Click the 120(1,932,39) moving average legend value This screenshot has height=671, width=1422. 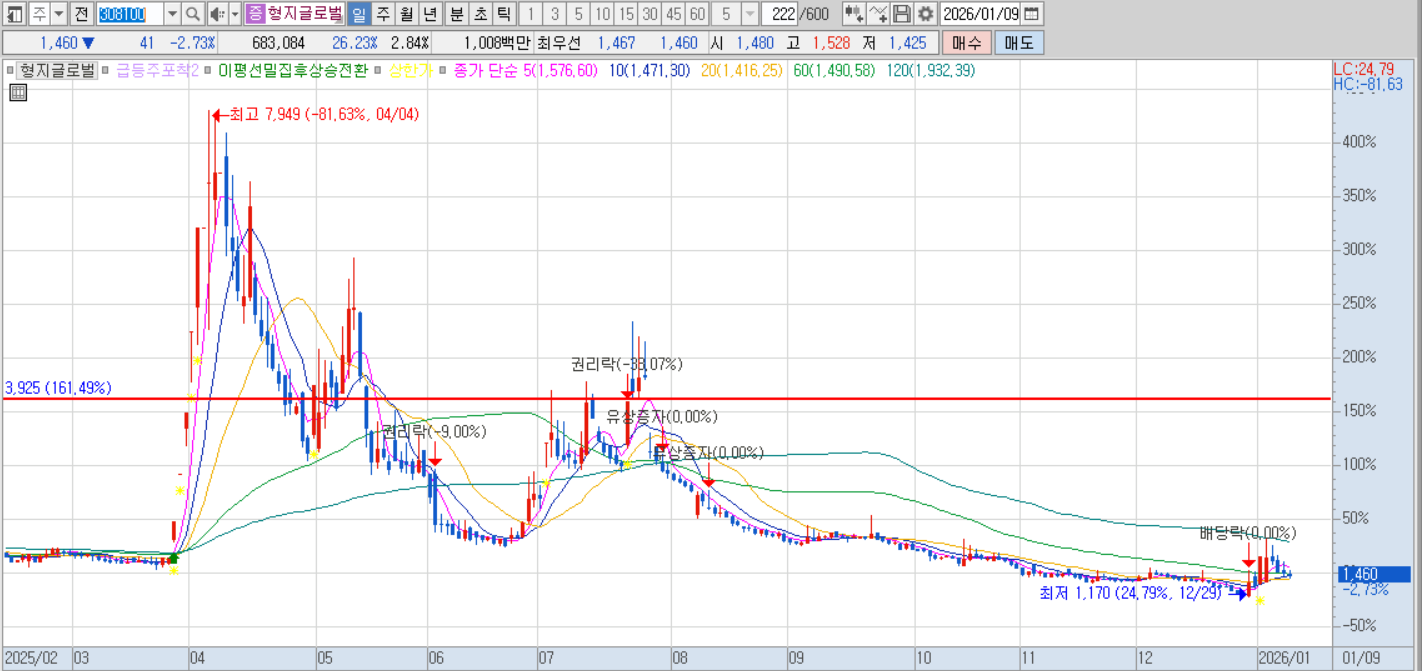[x=931, y=70]
